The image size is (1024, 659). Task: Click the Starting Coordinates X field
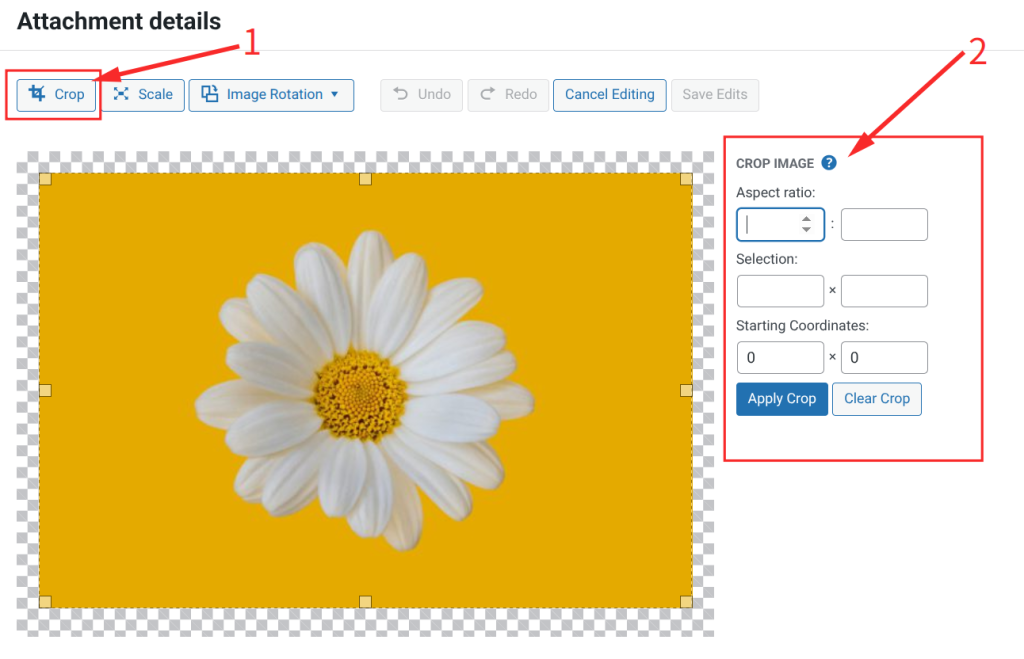click(780, 358)
